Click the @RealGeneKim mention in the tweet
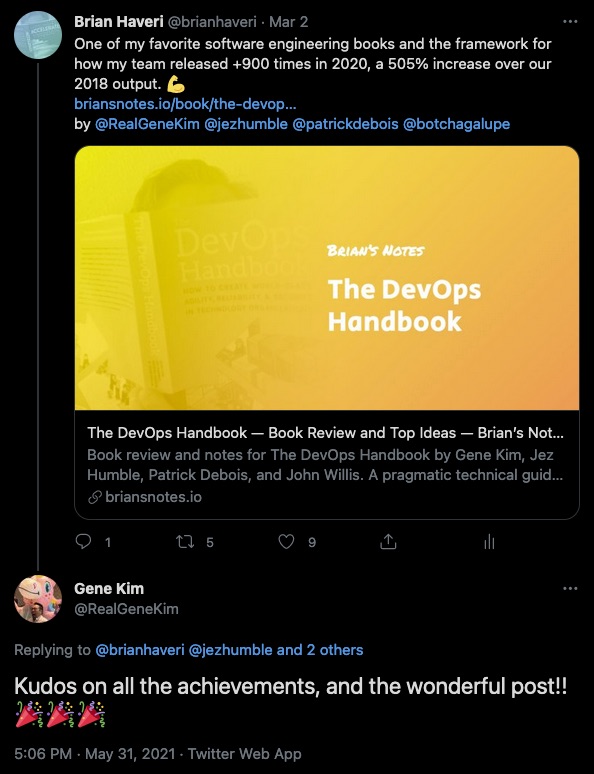 tap(147, 124)
